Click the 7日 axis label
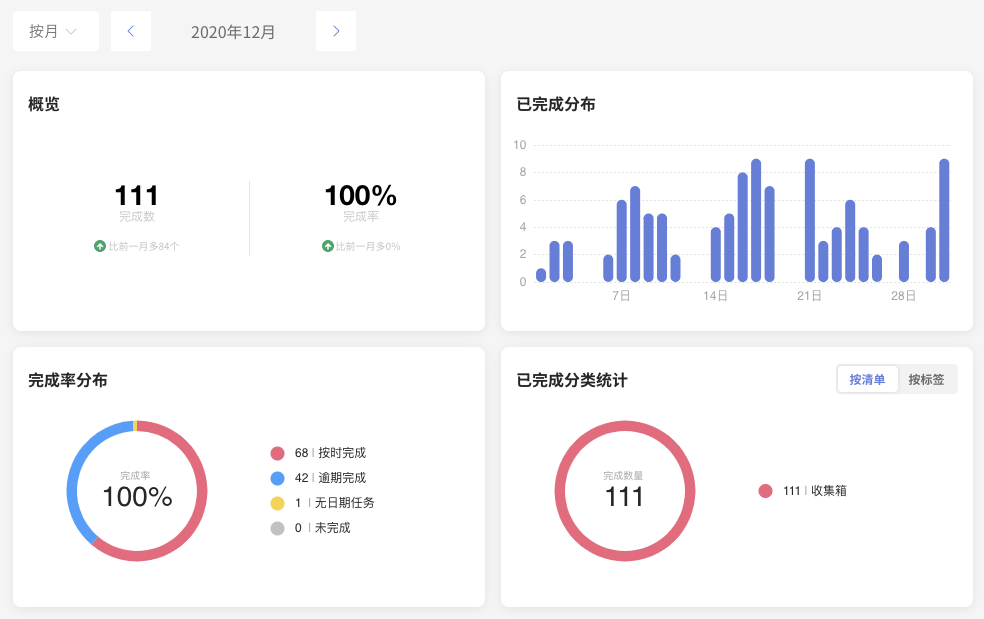Image resolution: width=984 pixels, height=619 pixels. (621, 296)
